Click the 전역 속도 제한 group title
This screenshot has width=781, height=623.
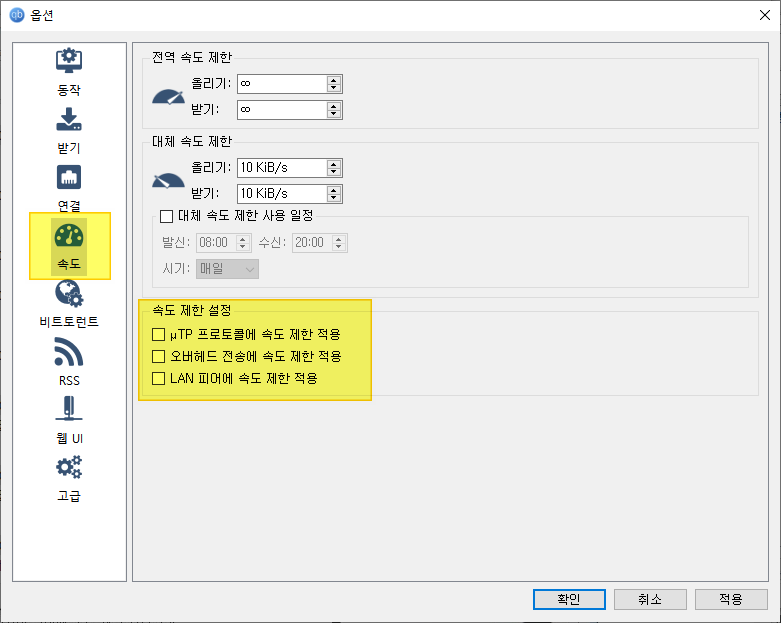pos(192,57)
